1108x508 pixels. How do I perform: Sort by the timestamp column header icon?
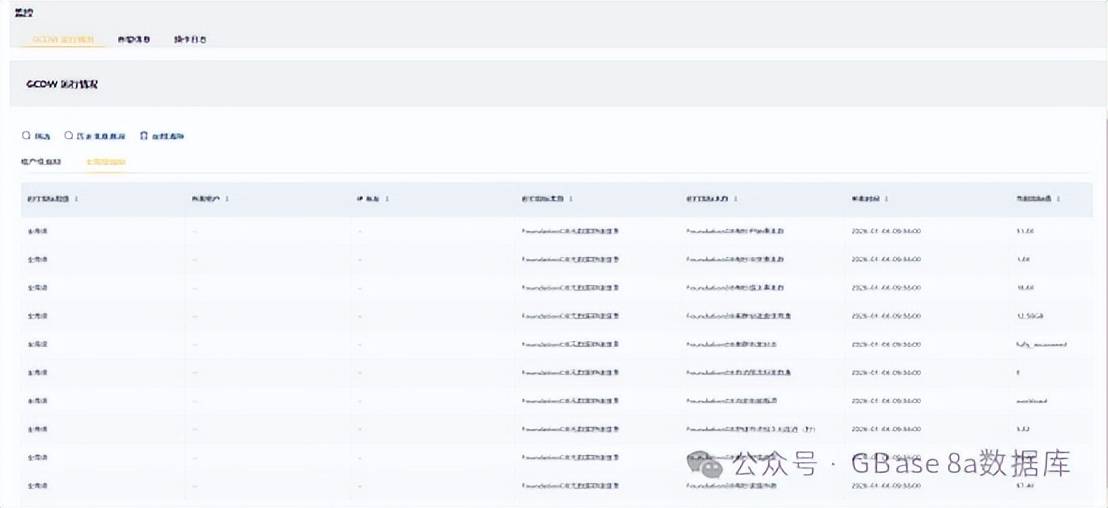click(886, 199)
